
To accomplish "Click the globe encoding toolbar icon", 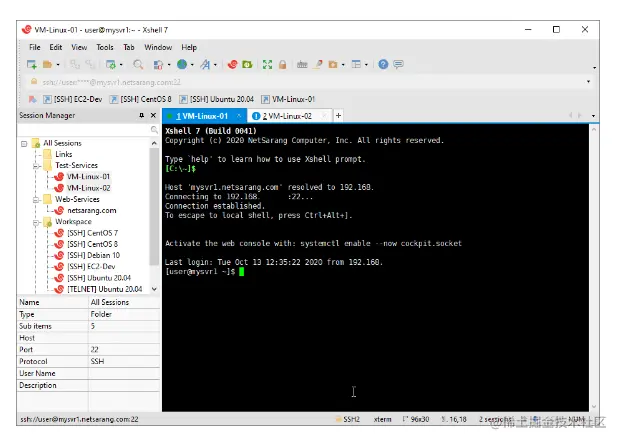I will [182, 64].
